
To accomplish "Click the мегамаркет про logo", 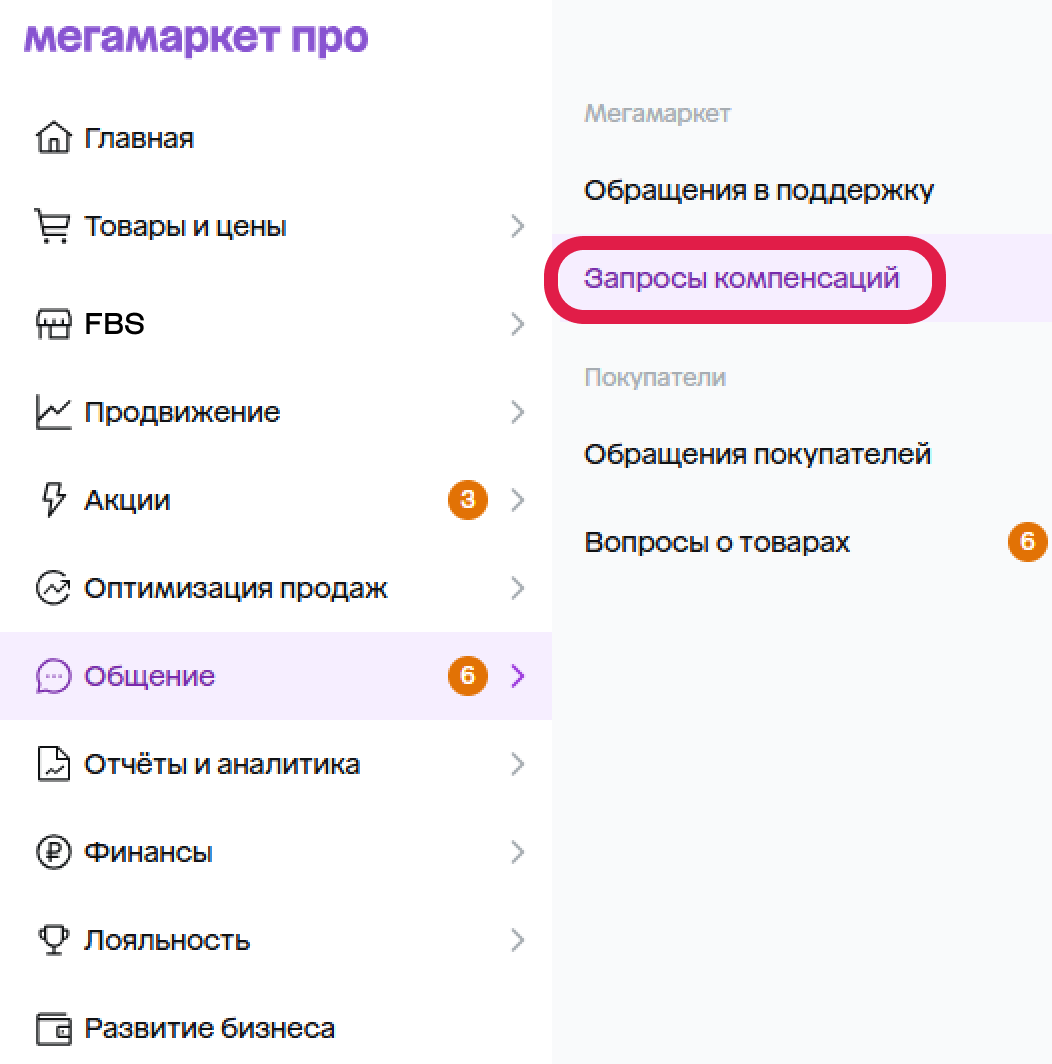I will [196, 39].
